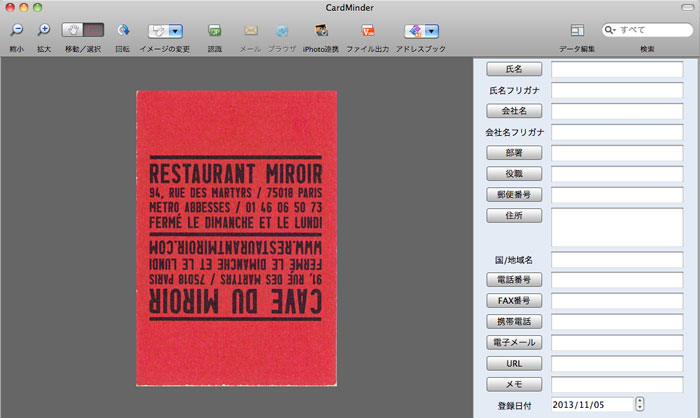Open the image change dropdown arrow
The image size is (700, 418).
(176, 31)
